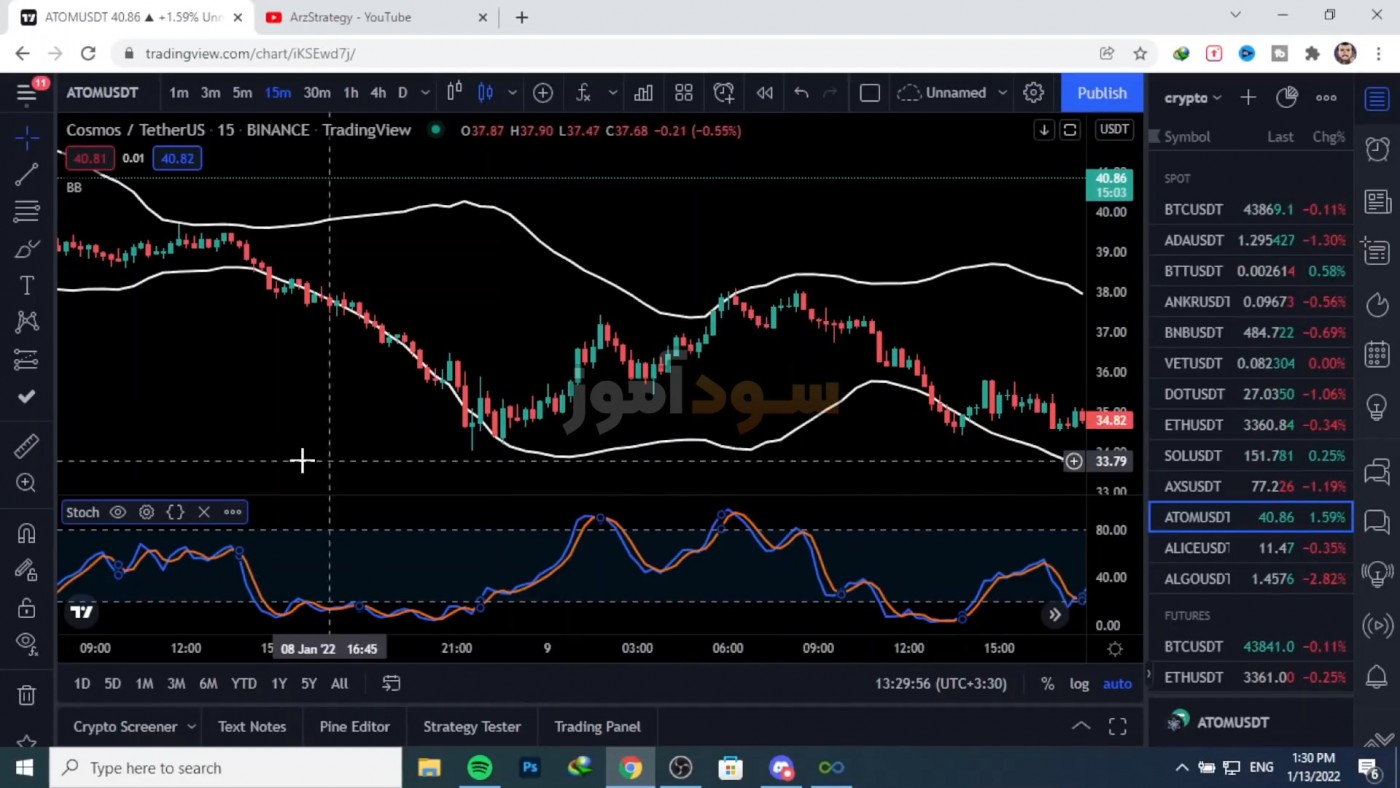Select BTCUSDT in the spot watchlist

(1250, 210)
